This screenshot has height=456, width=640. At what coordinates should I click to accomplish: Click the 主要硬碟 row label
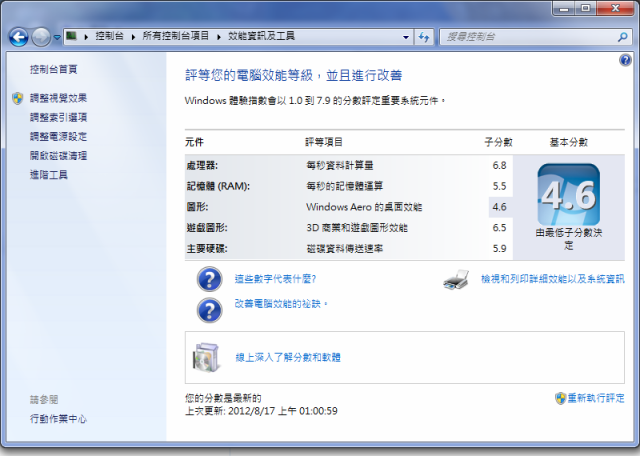[x=207, y=249]
